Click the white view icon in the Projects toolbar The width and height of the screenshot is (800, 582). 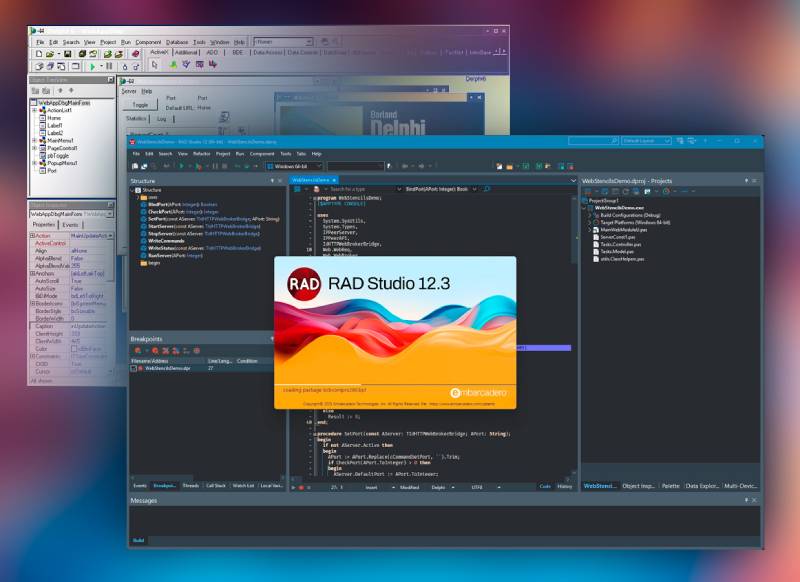point(647,192)
